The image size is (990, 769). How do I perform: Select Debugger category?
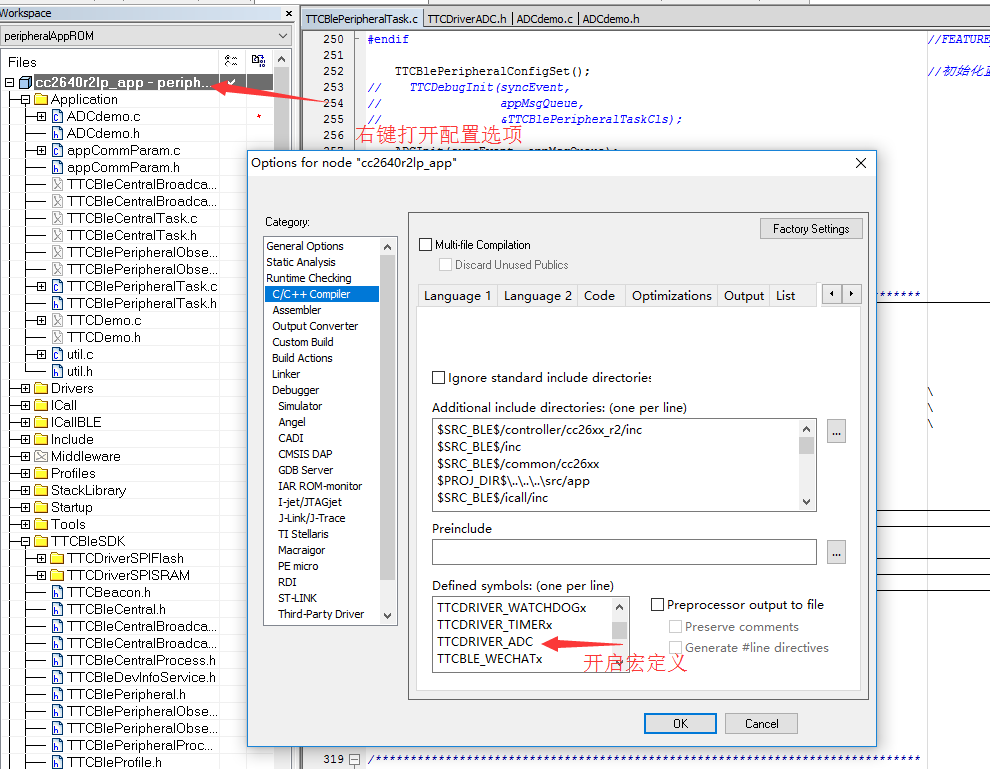pyautogui.click(x=295, y=390)
